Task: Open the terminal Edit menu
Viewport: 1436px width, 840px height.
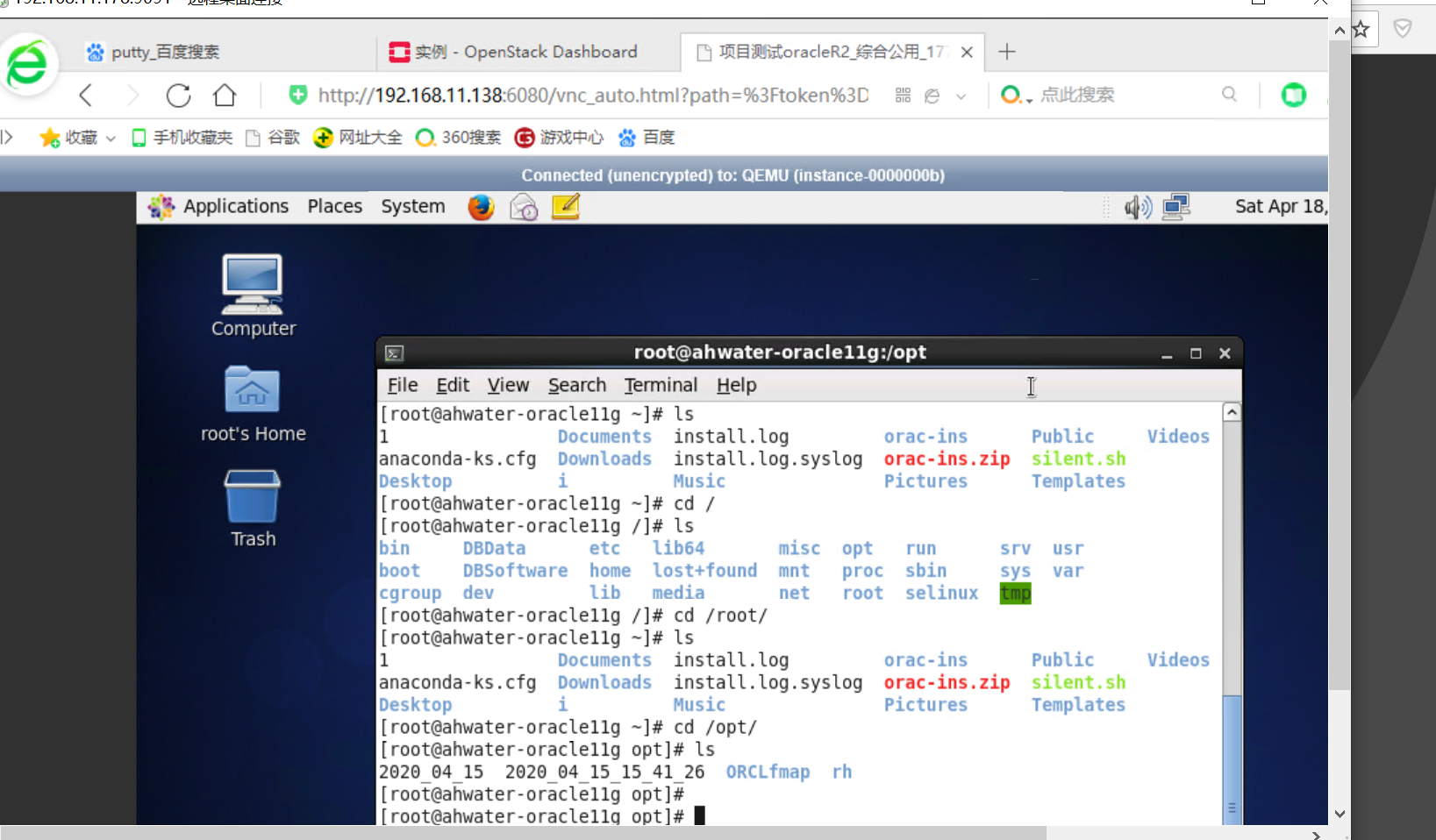Action: (453, 386)
